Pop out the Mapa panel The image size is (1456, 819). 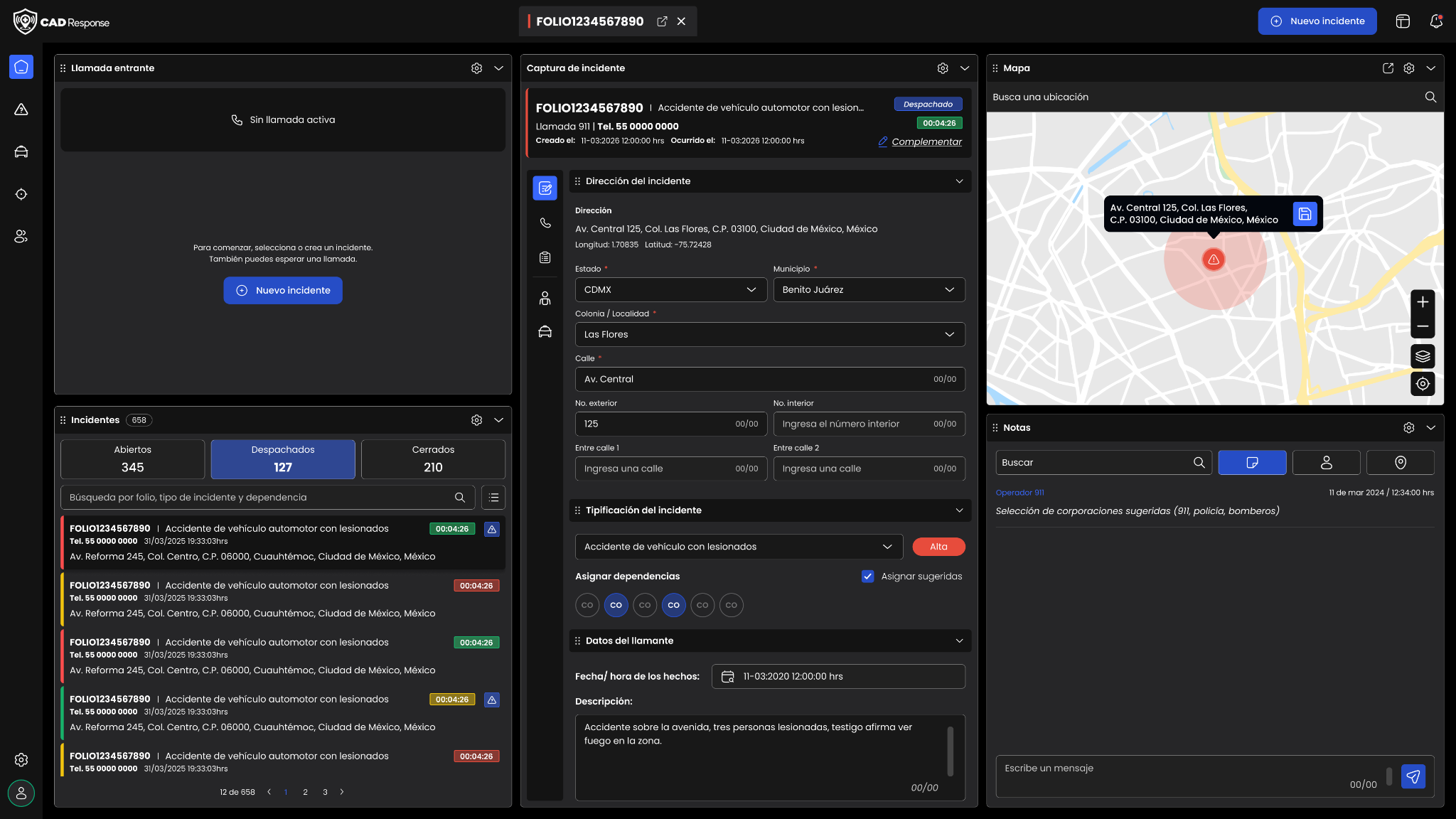(1388, 68)
